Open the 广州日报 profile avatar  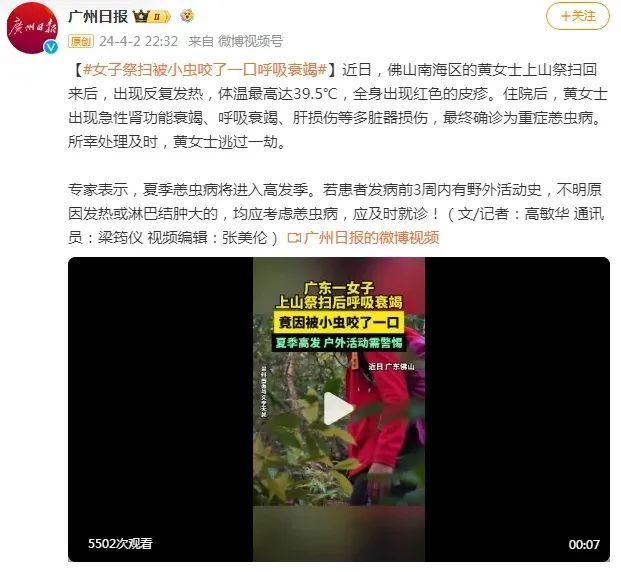[x=32, y=28]
